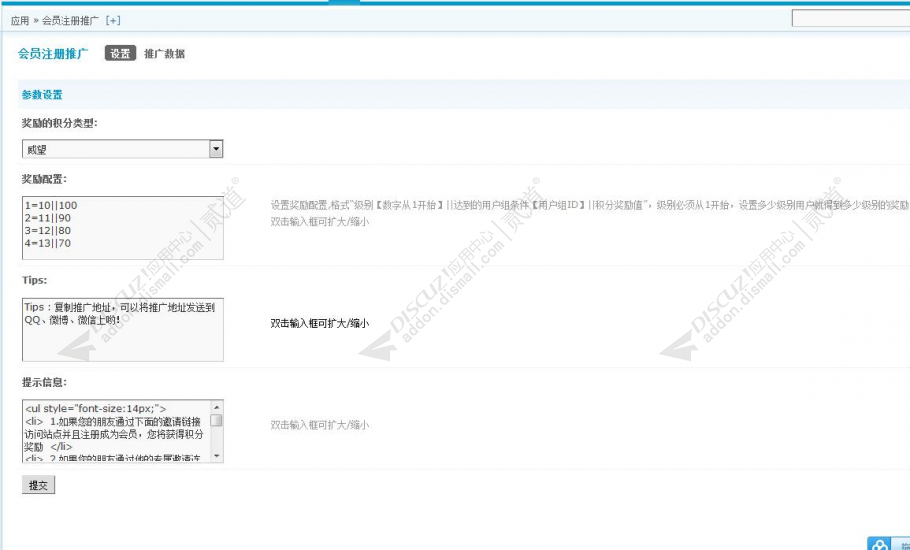The width and height of the screenshot is (910, 550).
Task: Open the 奖励的积分类型 dropdown arrow
Action: click(x=216, y=149)
